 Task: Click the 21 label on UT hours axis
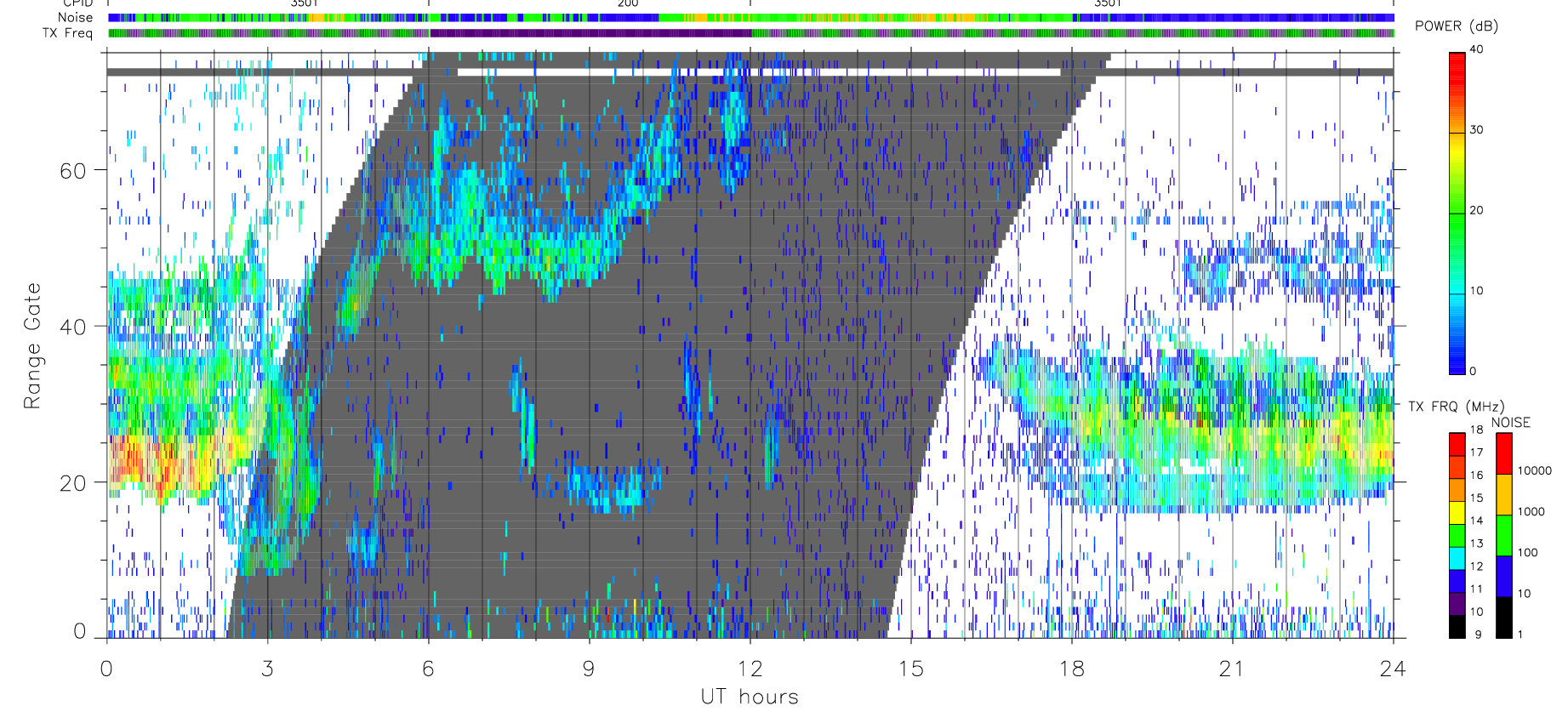pos(1232,669)
